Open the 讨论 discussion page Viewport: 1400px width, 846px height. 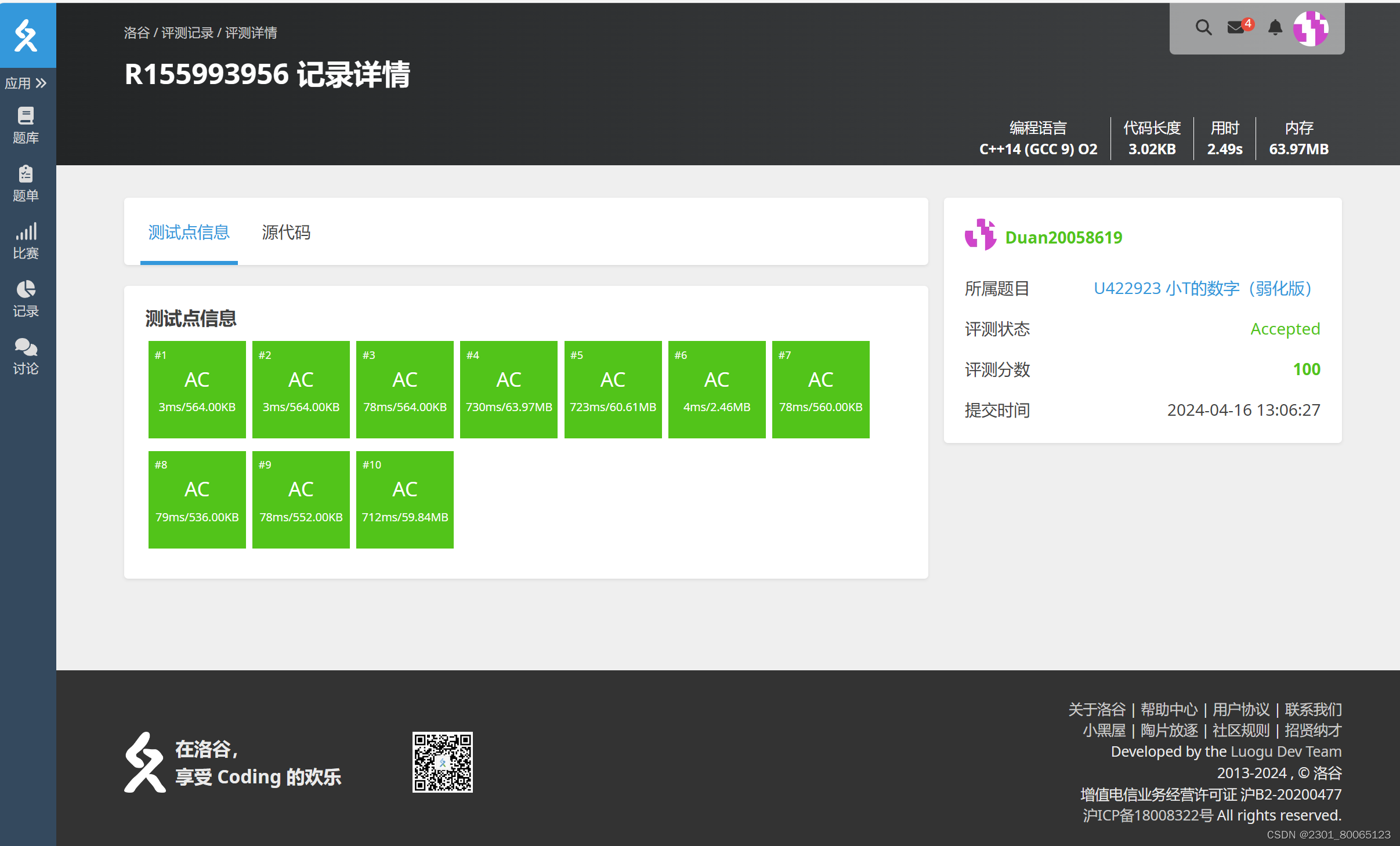(26, 357)
